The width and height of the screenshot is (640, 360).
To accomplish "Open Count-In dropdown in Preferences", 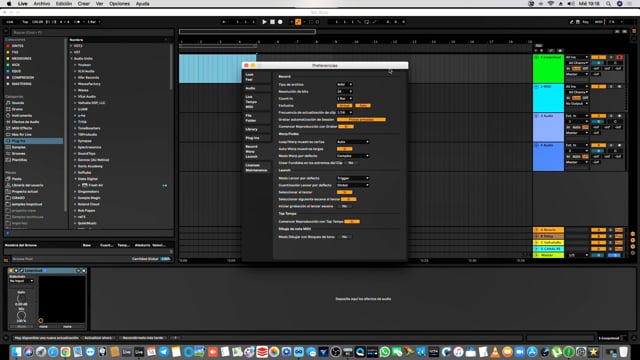I will [x=344, y=98].
